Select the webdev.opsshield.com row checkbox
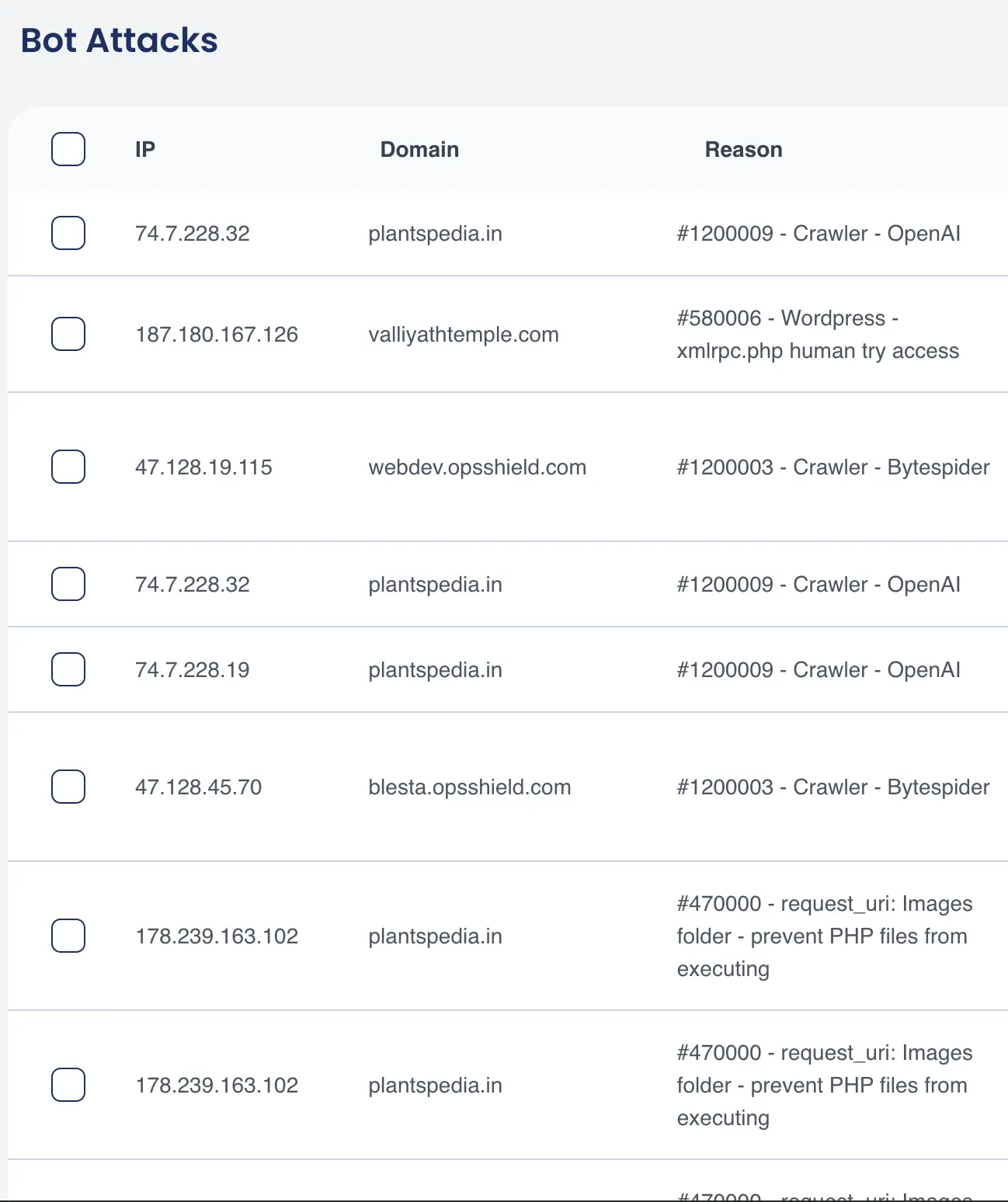Viewport: 1008px width, 1202px height. click(x=68, y=467)
